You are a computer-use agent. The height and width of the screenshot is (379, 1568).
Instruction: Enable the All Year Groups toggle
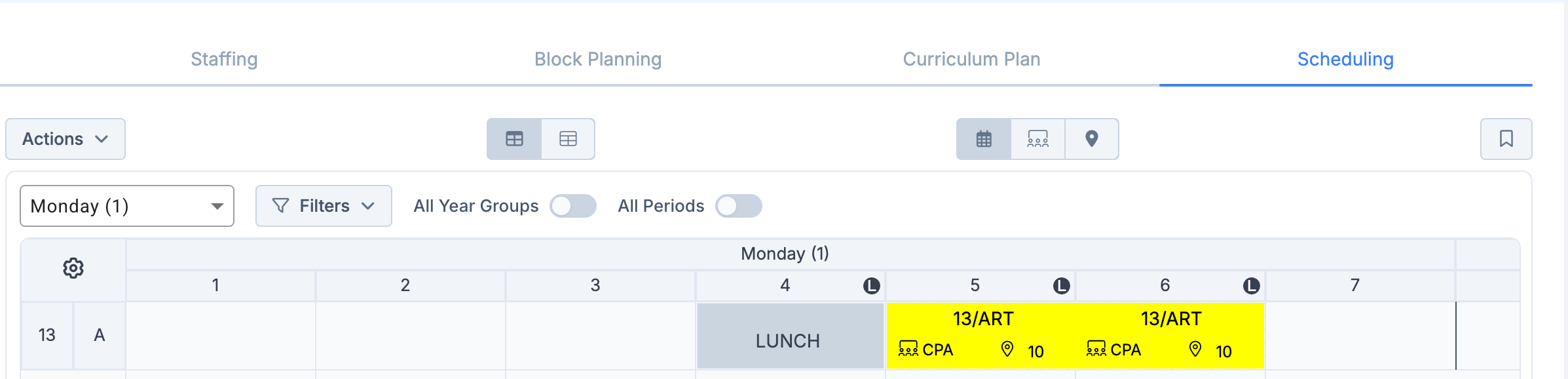573,206
